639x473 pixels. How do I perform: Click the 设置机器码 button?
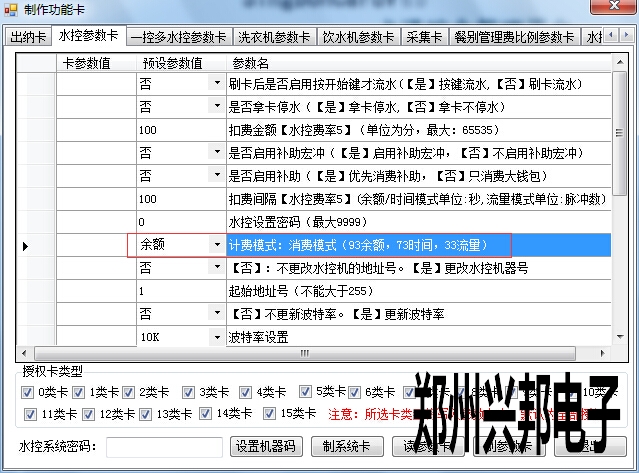point(265,446)
